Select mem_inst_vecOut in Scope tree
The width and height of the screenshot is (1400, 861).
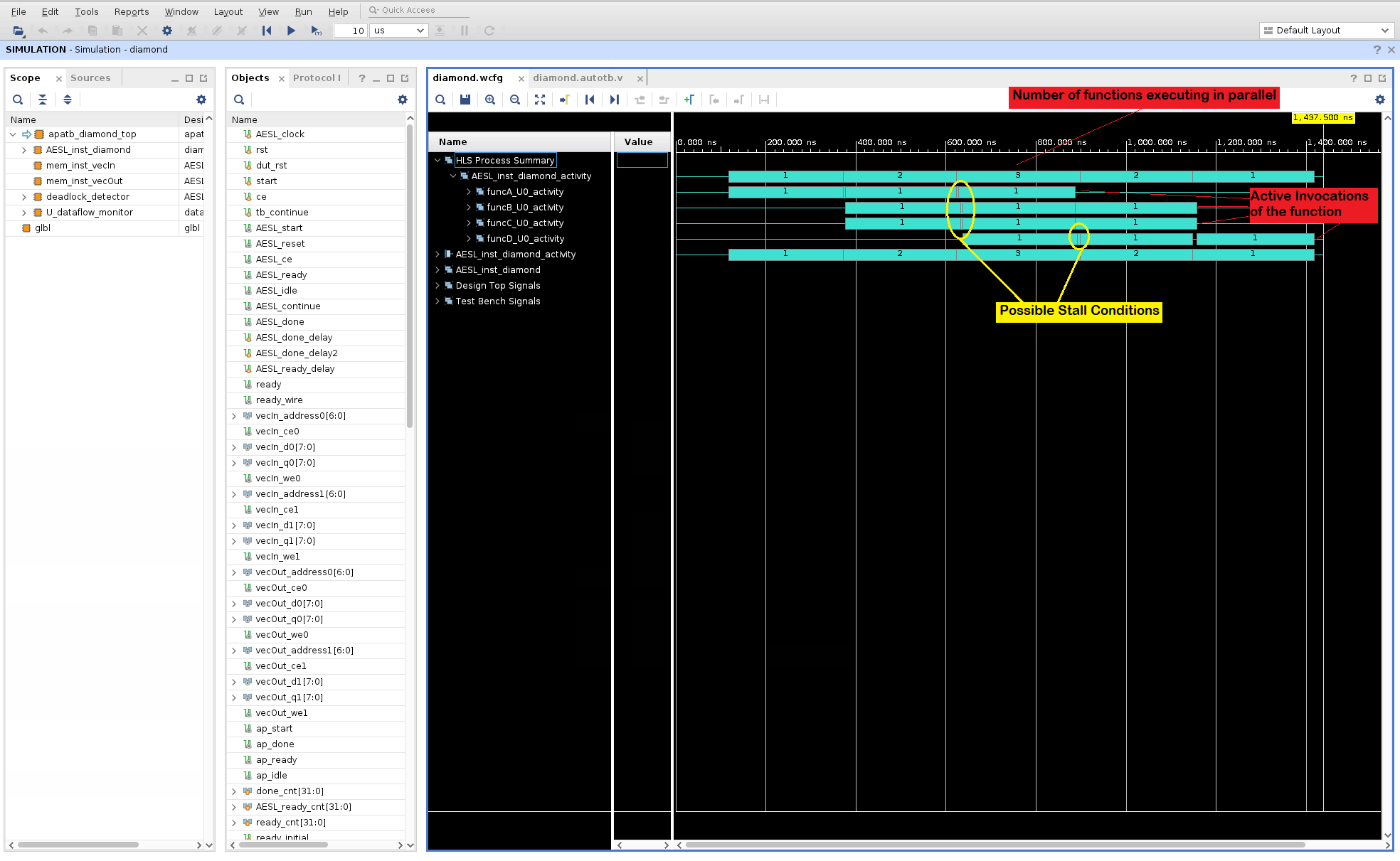pyautogui.click(x=84, y=181)
